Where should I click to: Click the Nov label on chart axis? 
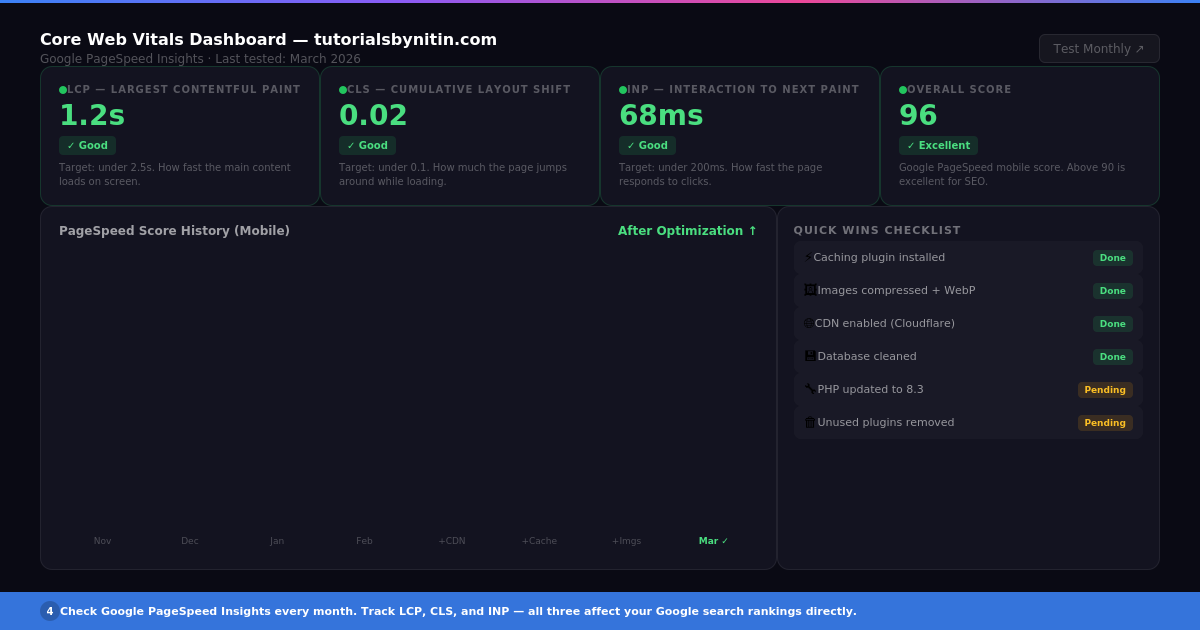[102, 541]
